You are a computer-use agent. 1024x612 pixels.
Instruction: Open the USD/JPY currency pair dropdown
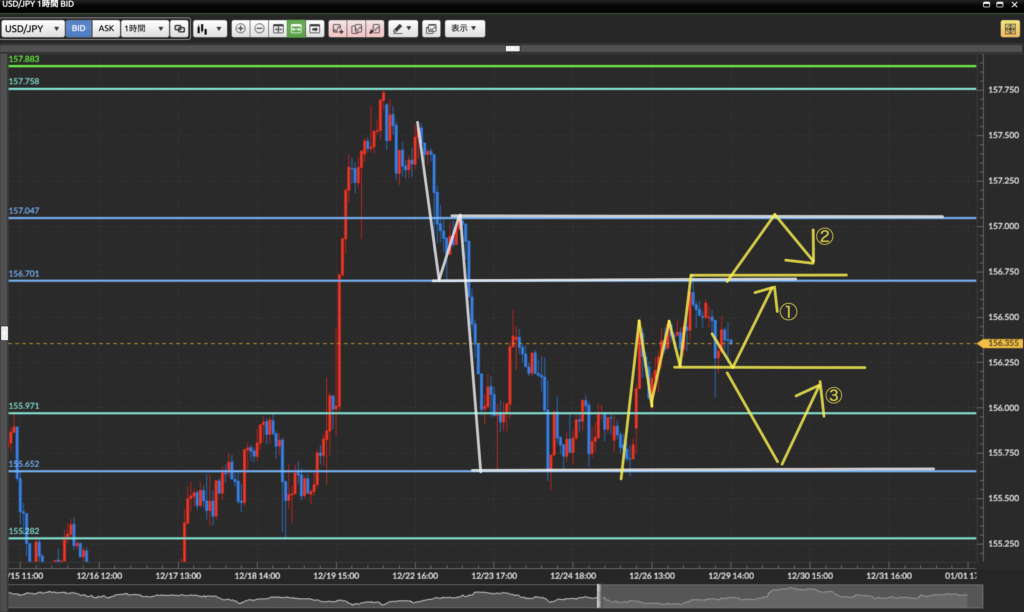[33, 29]
